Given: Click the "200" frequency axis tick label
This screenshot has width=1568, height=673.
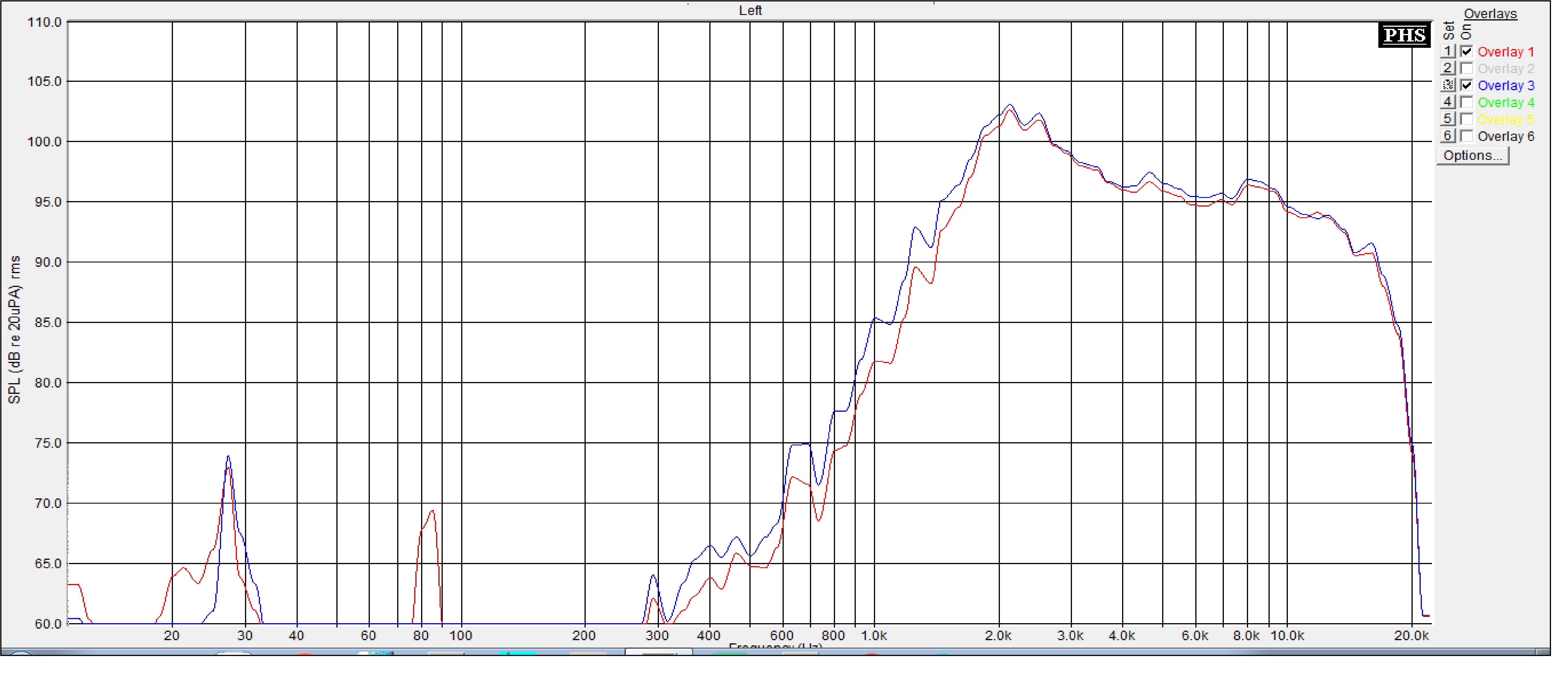Looking at the screenshot, I should tap(584, 635).
